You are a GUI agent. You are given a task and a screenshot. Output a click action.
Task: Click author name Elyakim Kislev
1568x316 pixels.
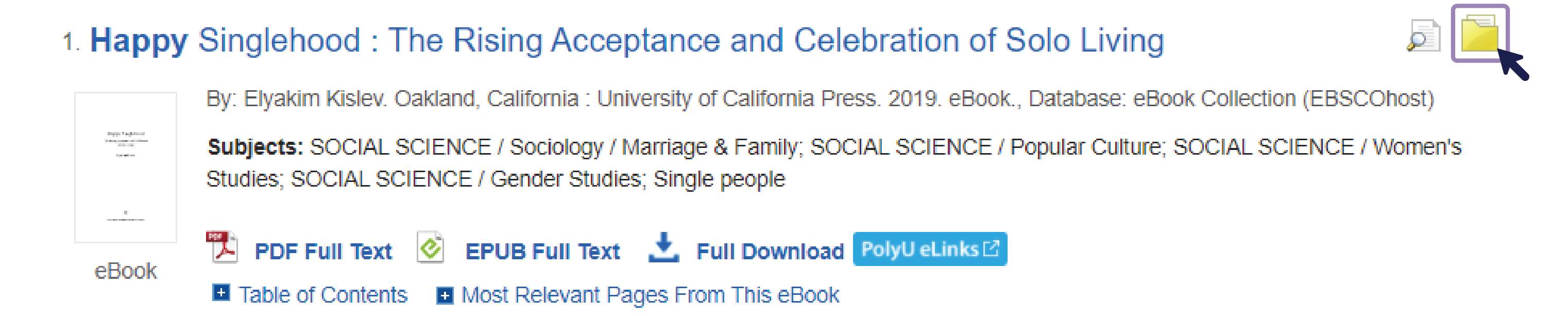click(x=314, y=98)
